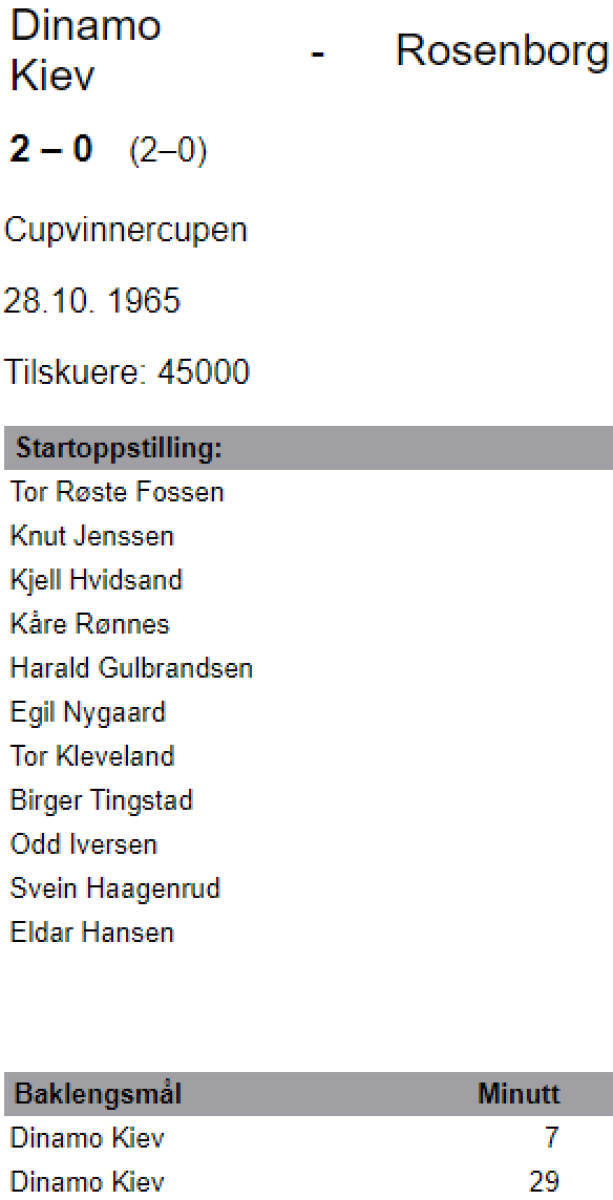The width and height of the screenshot is (613, 1200).
Task: Open Egil Nygaard player entry
Action: (x=88, y=713)
